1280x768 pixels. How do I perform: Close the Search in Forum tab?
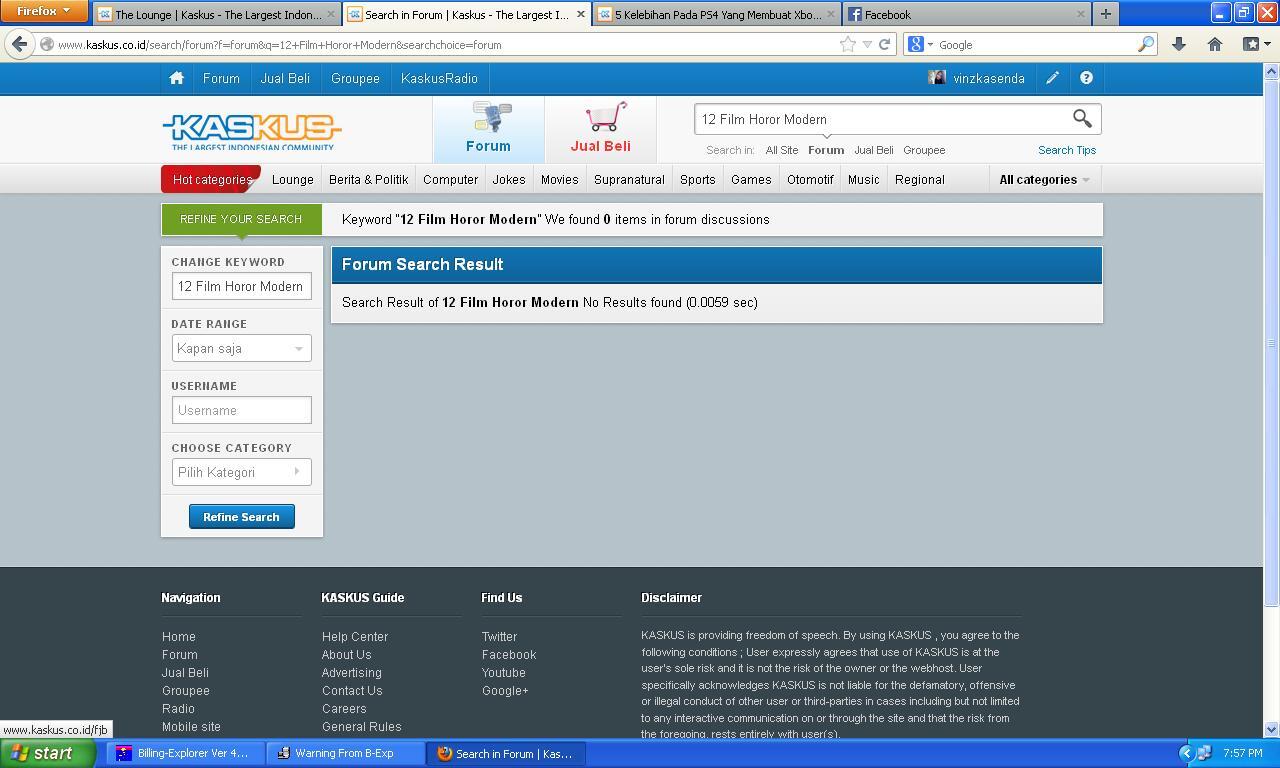580,14
